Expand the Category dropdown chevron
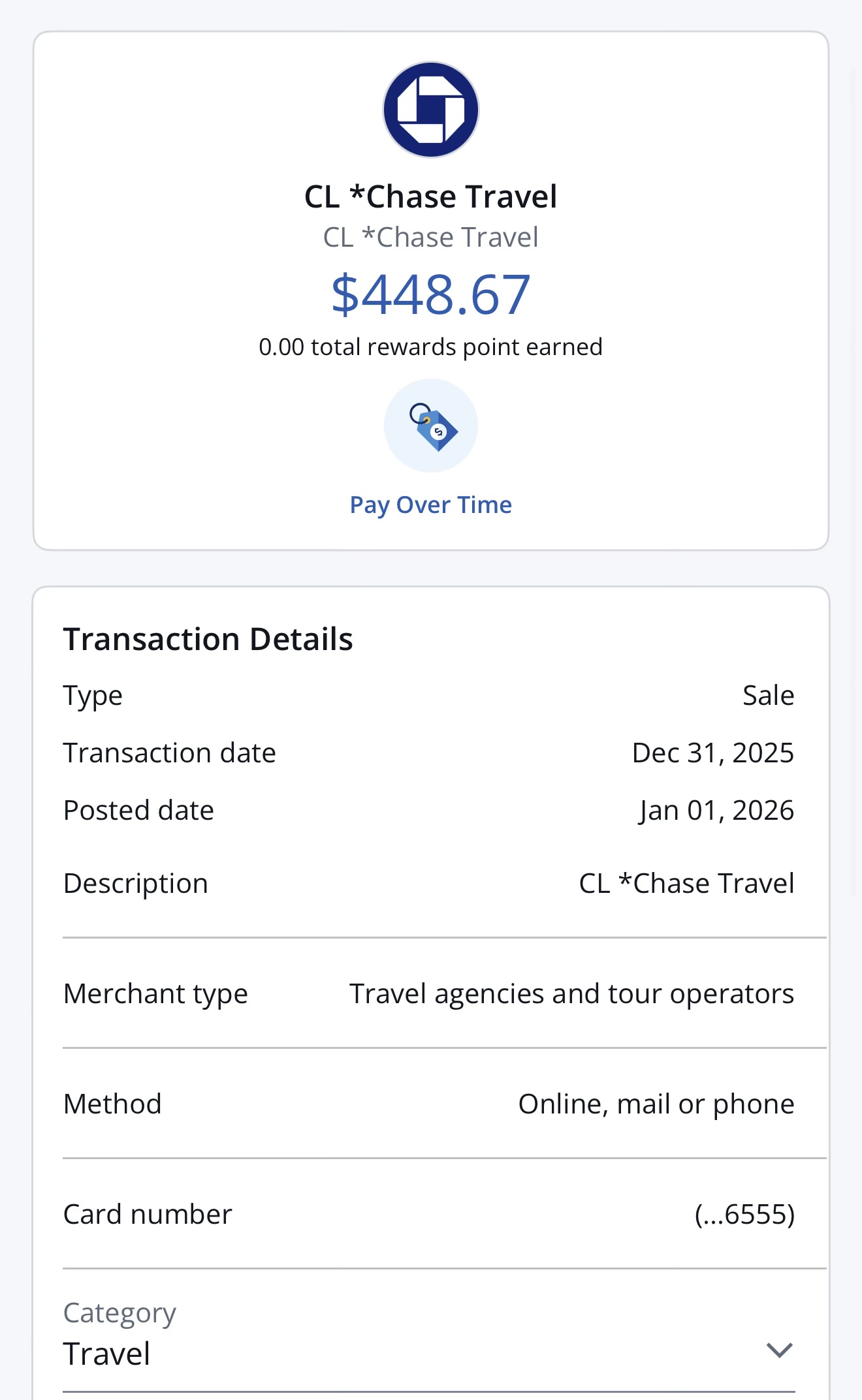Viewport: 862px width, 1400px height. pos(779,1350)
